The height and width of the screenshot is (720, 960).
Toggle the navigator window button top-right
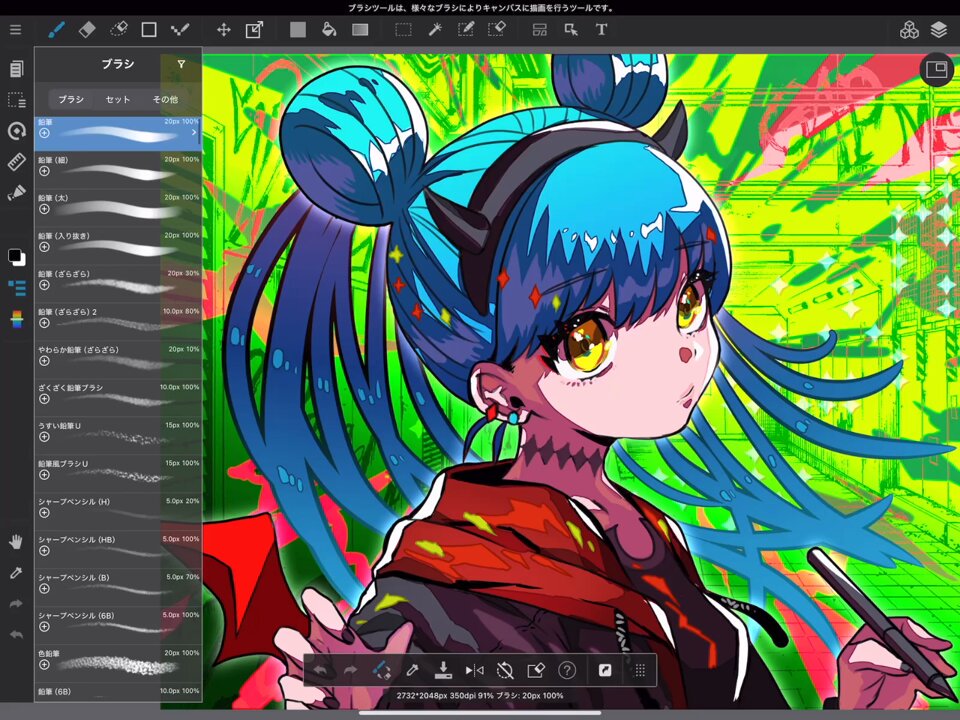937,69
